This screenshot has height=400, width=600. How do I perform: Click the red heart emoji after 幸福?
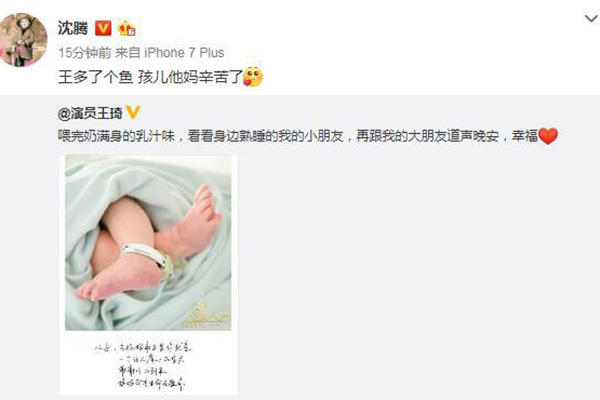pyautogui.click(x=548, y=136)
